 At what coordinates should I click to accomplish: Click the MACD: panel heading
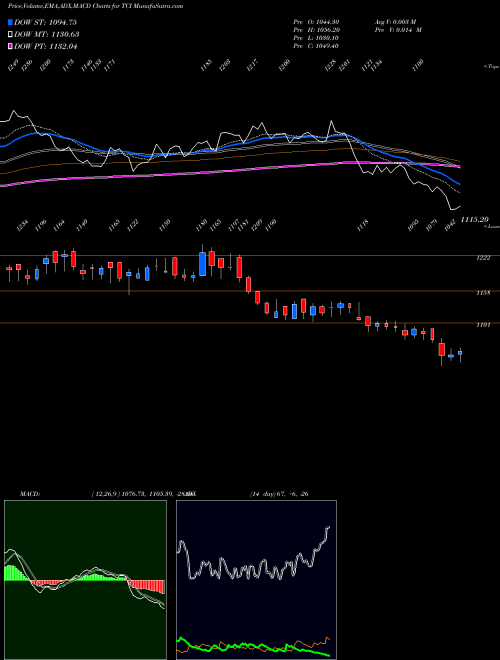click(x=29, y=494)
